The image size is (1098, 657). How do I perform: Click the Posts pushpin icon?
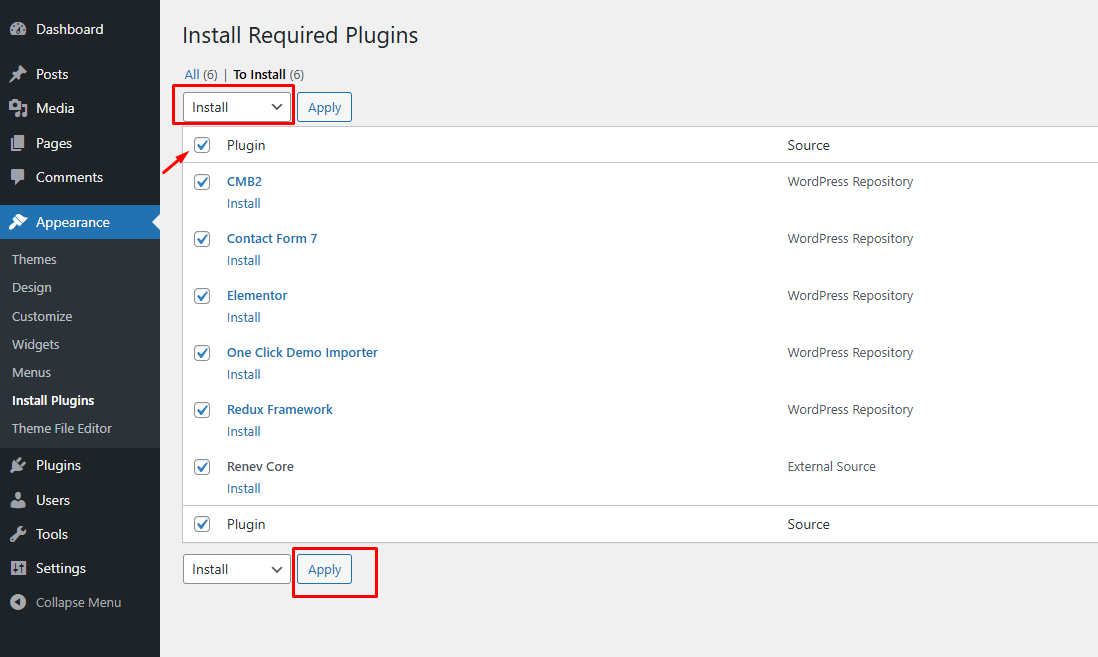[x=18, y=74]
